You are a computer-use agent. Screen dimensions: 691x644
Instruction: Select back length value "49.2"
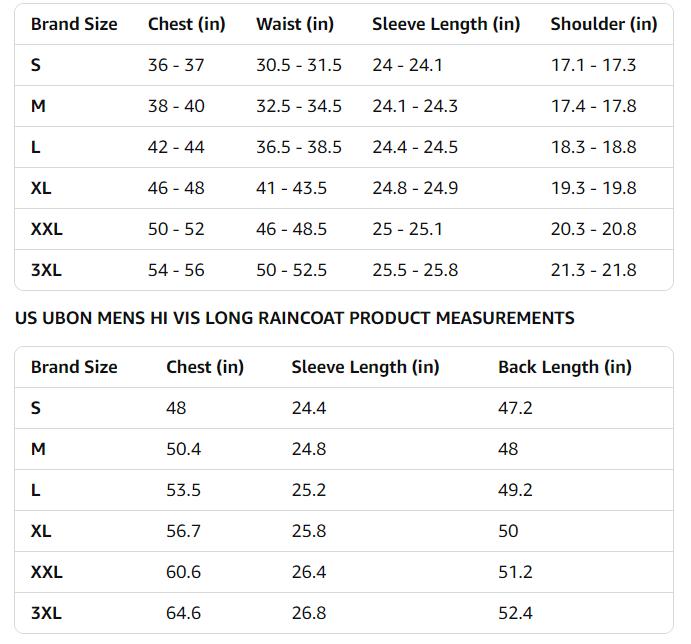(x=515, y=490)
